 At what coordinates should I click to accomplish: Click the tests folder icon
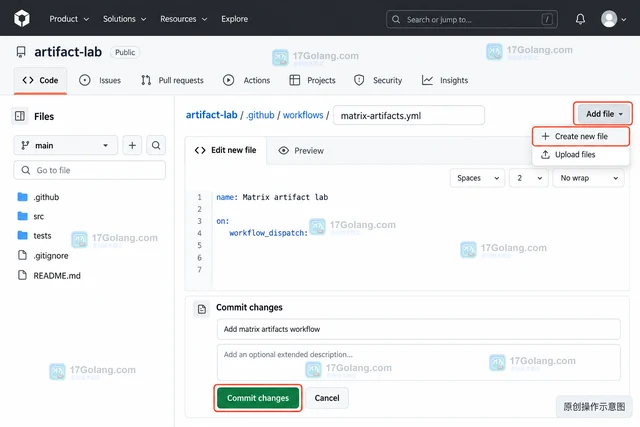click(x=22, y=236)
